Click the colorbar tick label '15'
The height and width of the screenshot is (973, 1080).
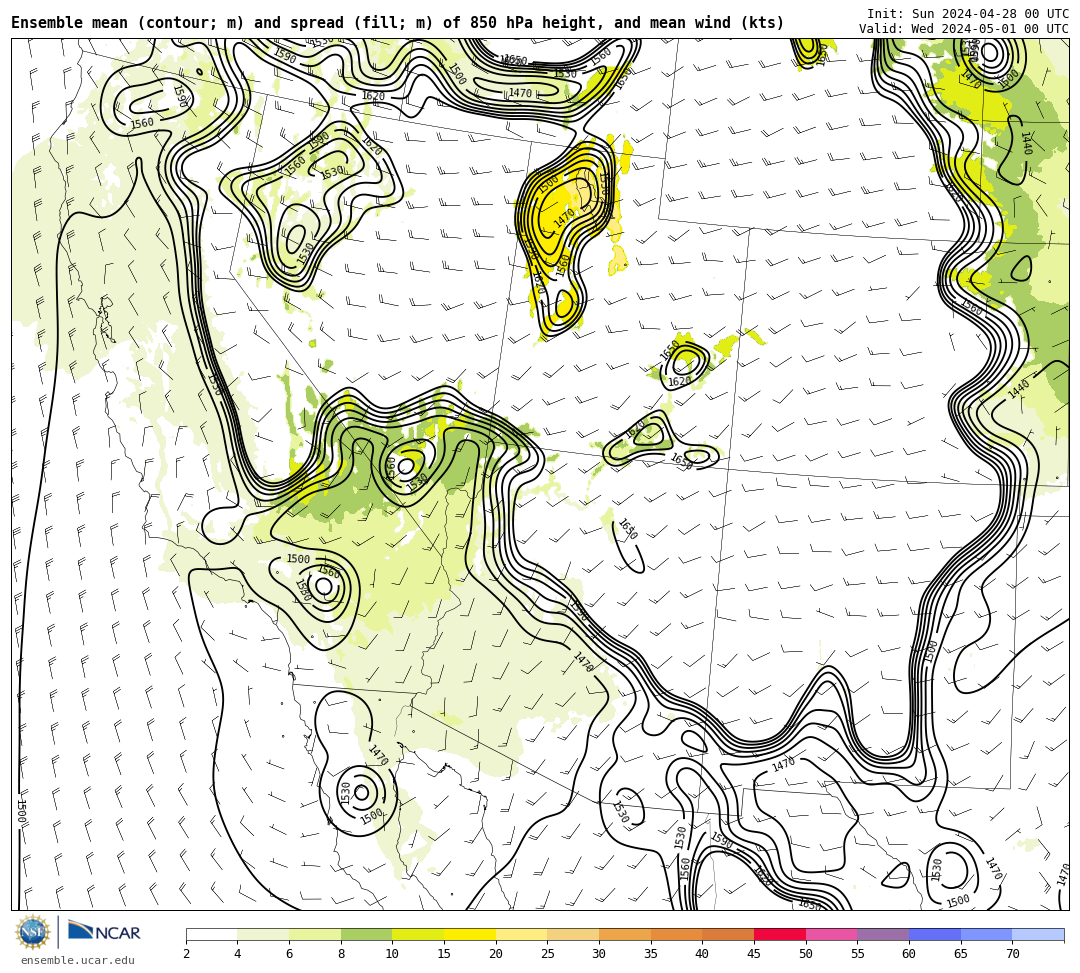pyautogui.click(x=444, y=954)
